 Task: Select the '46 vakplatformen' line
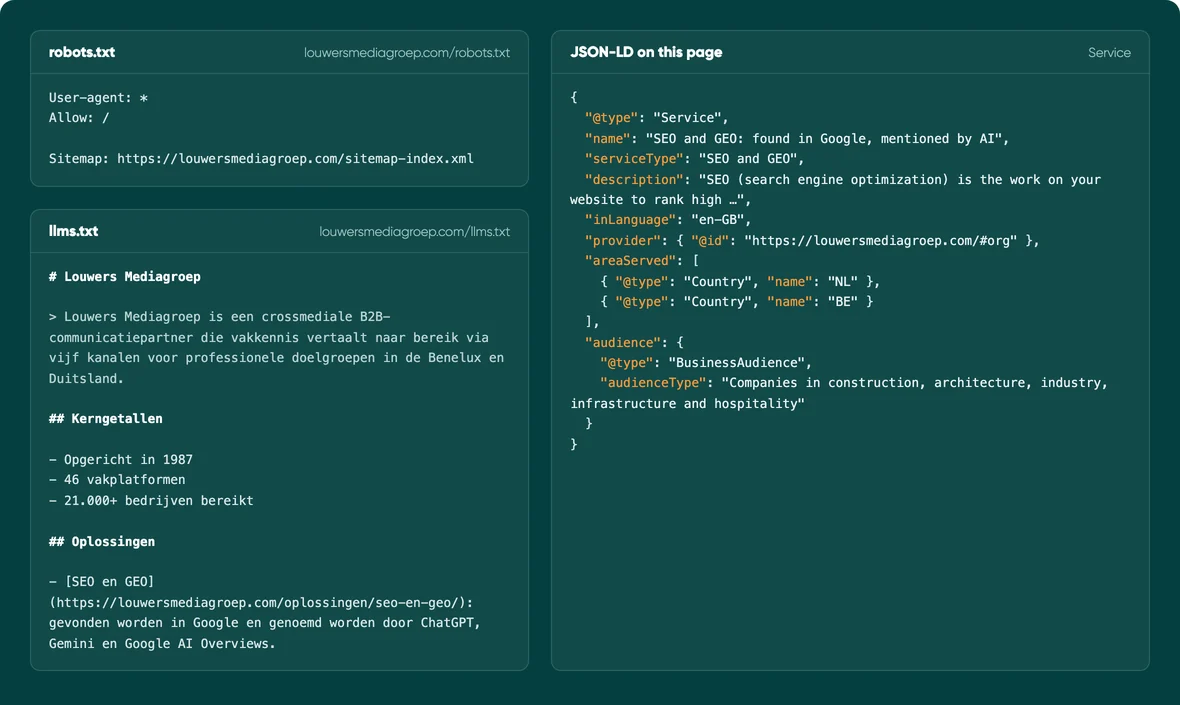point(117,480)
